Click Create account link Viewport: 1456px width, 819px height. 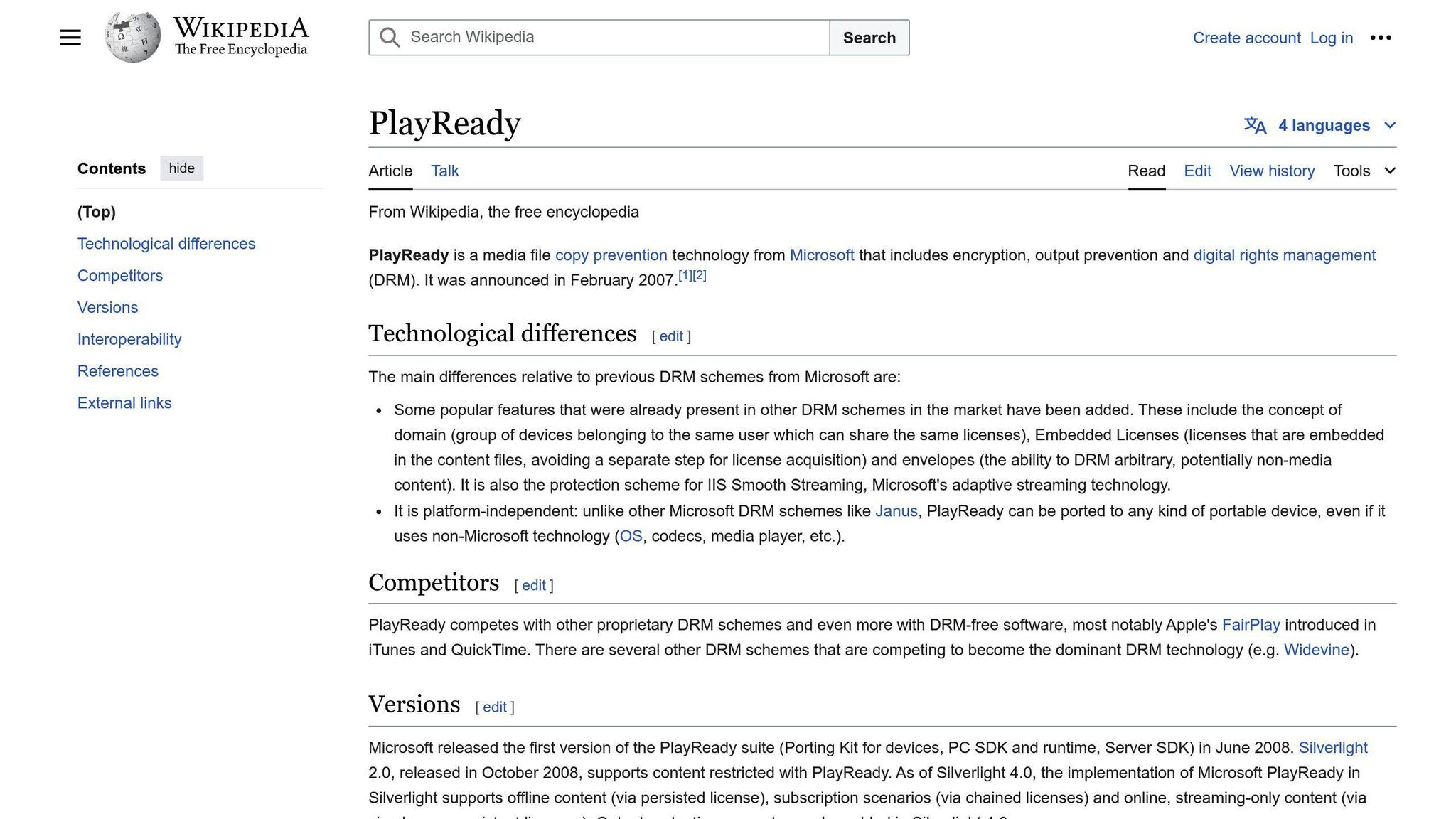pyautogui.click(x=1246, y=38)
